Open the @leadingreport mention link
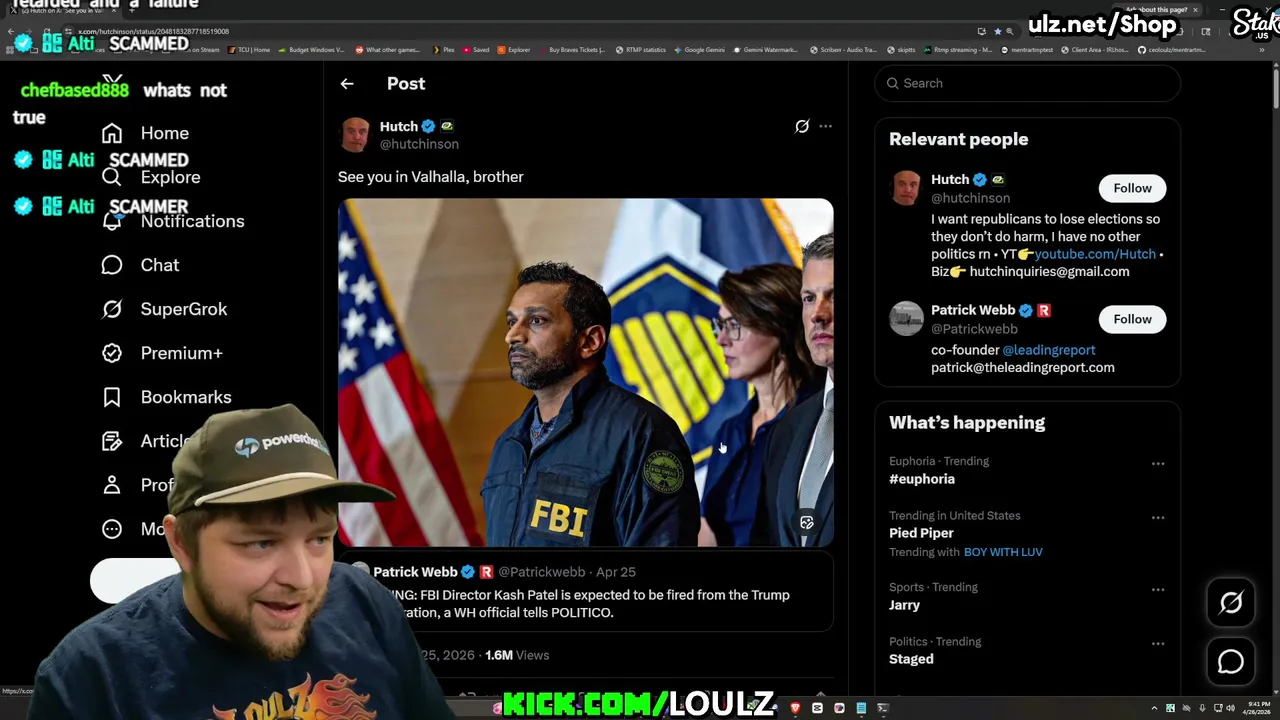1280x720 pixels. tap(1049, 350)
